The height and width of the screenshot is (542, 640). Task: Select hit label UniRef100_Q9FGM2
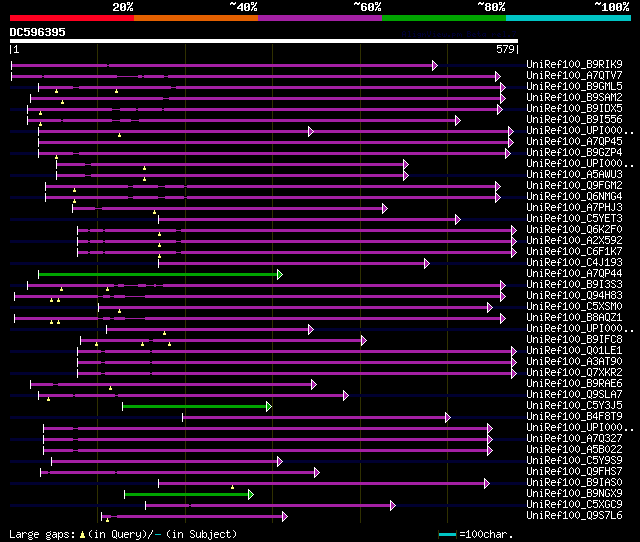[x=574, y=186]
